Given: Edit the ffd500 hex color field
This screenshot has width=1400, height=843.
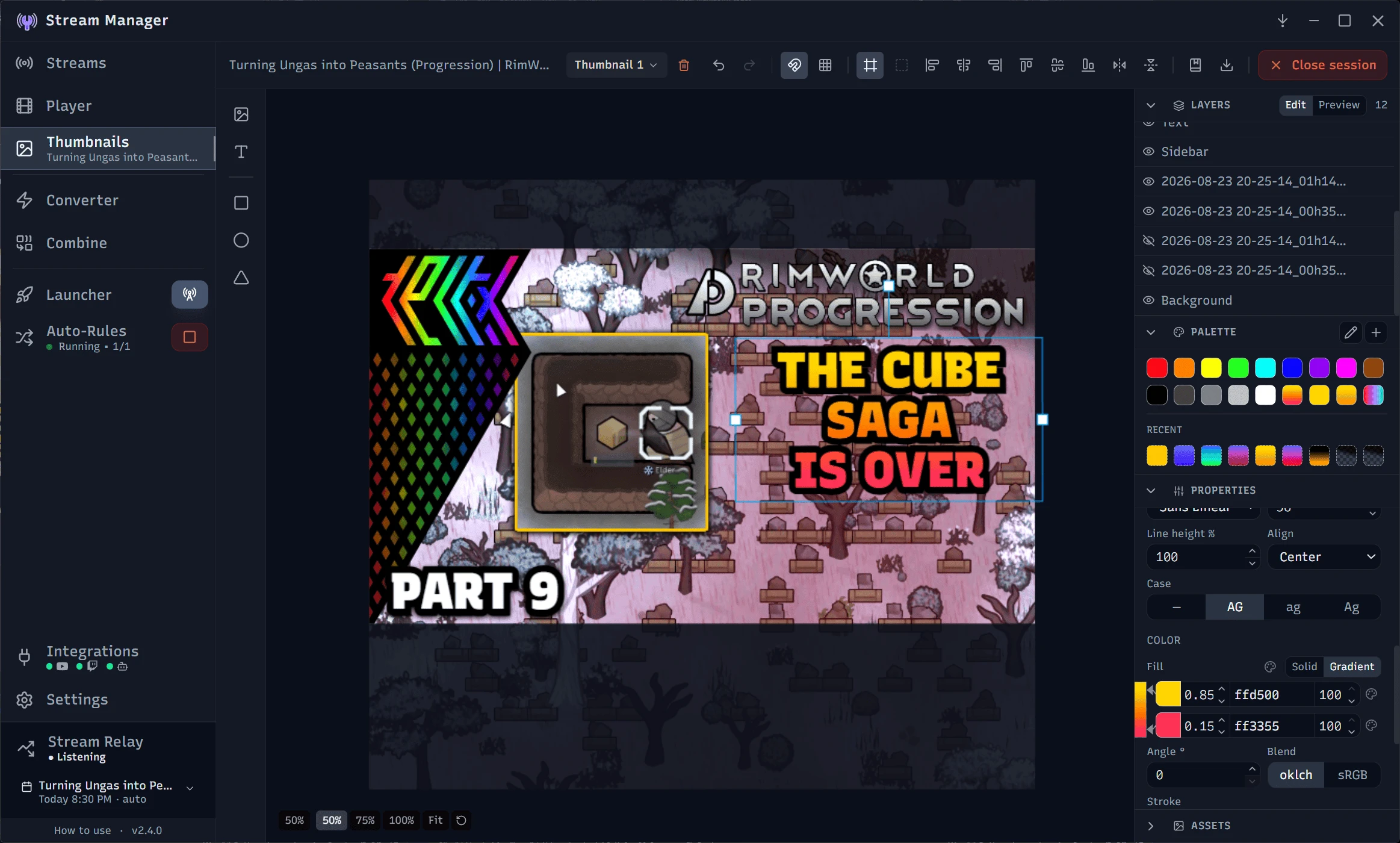Looking at the screenshot, I should coord(1271,695).
